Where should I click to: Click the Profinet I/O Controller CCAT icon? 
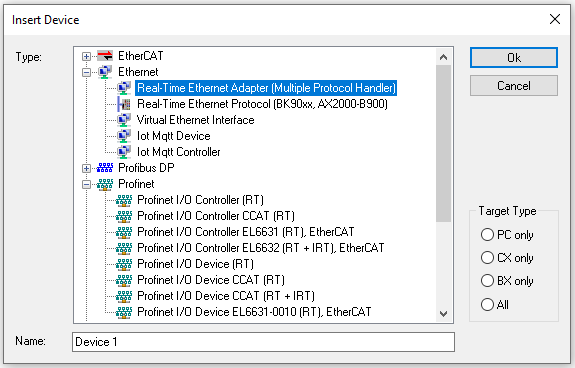[124, 216]
